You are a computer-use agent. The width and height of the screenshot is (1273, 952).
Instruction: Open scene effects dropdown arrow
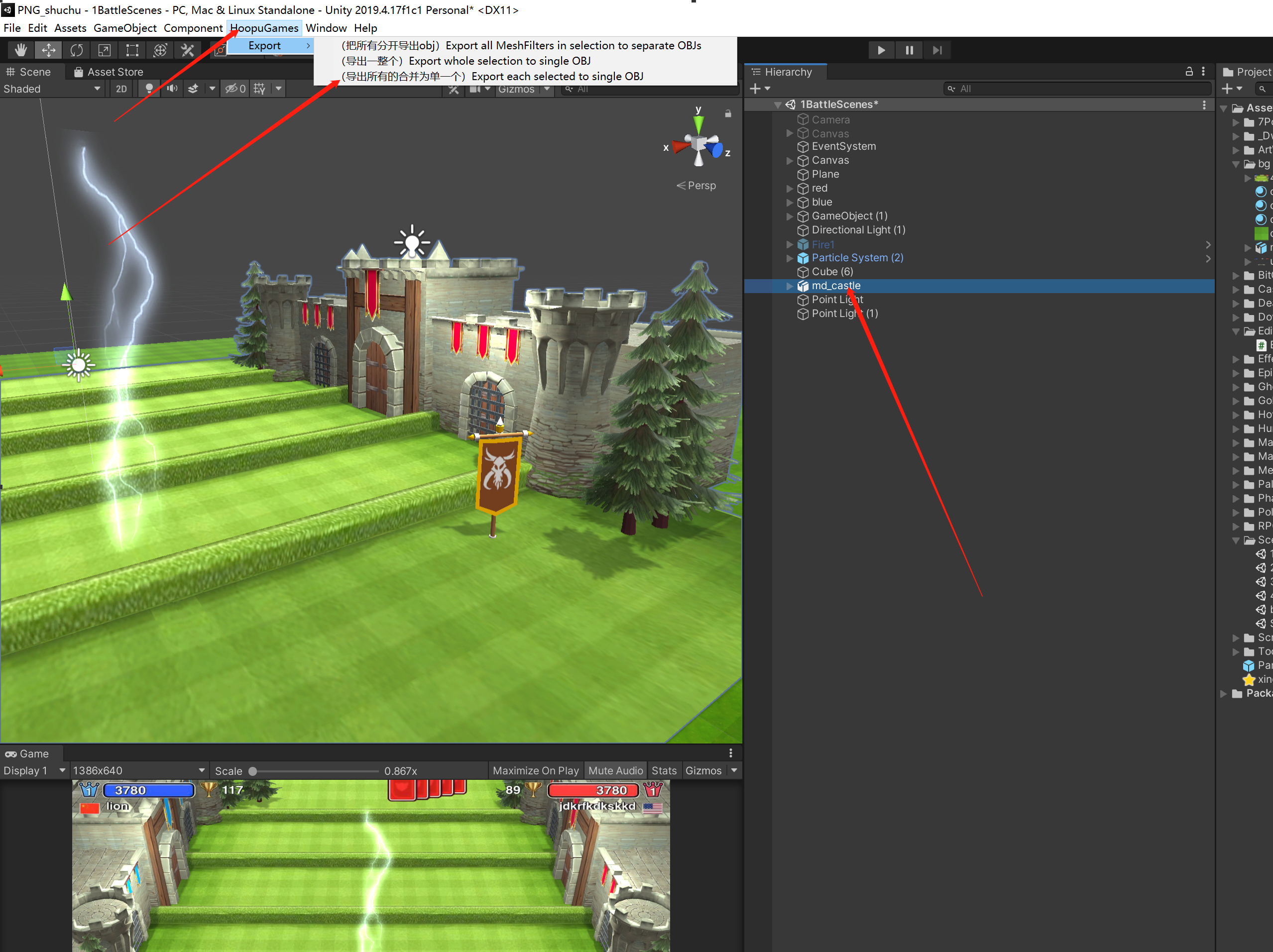pyautogui.click(x=212, y=89)
